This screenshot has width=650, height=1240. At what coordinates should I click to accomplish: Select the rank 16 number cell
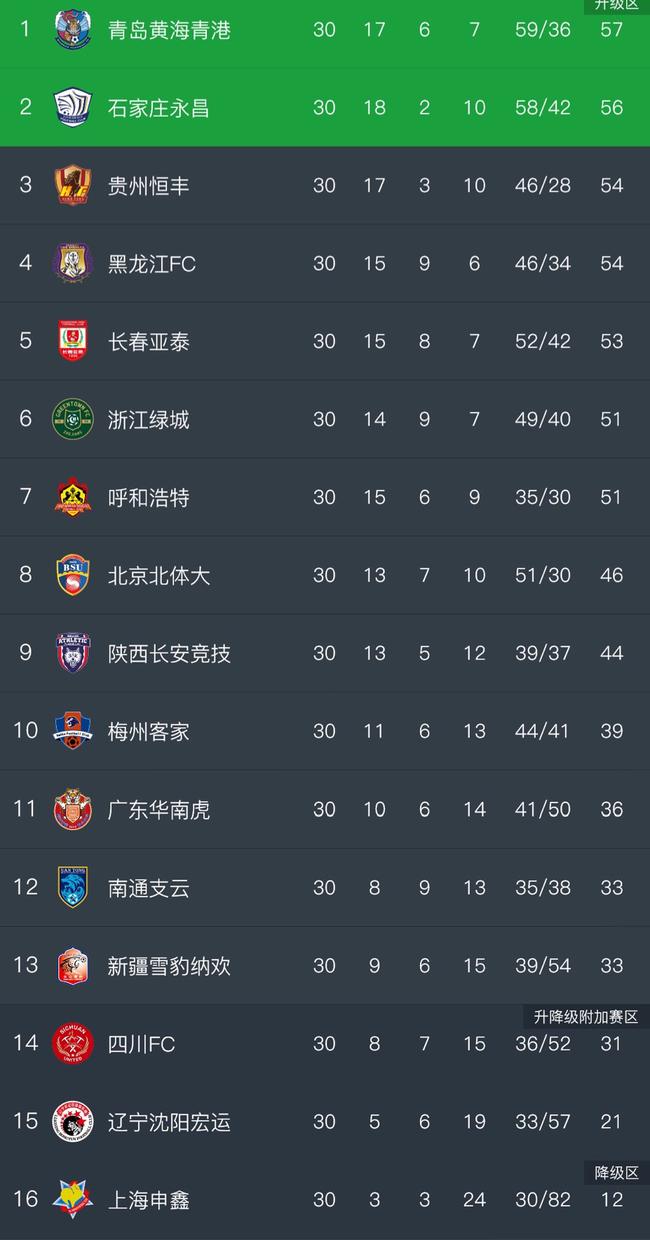pyautogui.click(x=25, y=1199)
